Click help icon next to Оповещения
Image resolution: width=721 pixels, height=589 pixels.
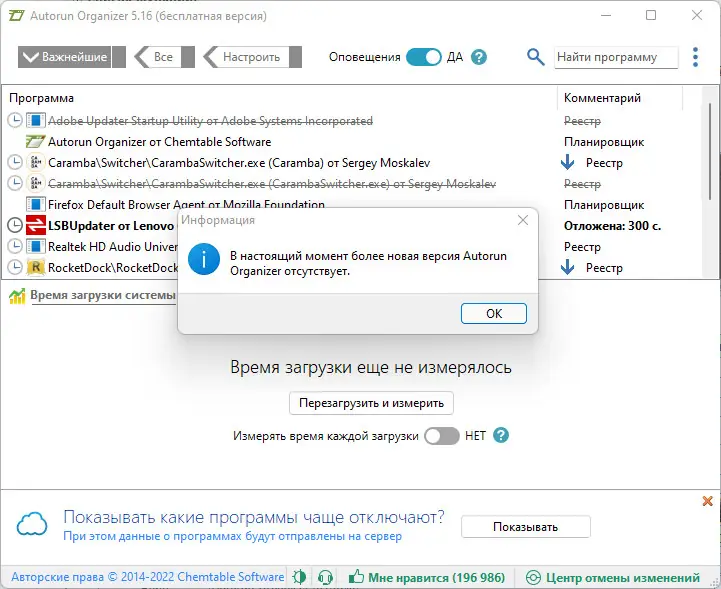[479, 57]
